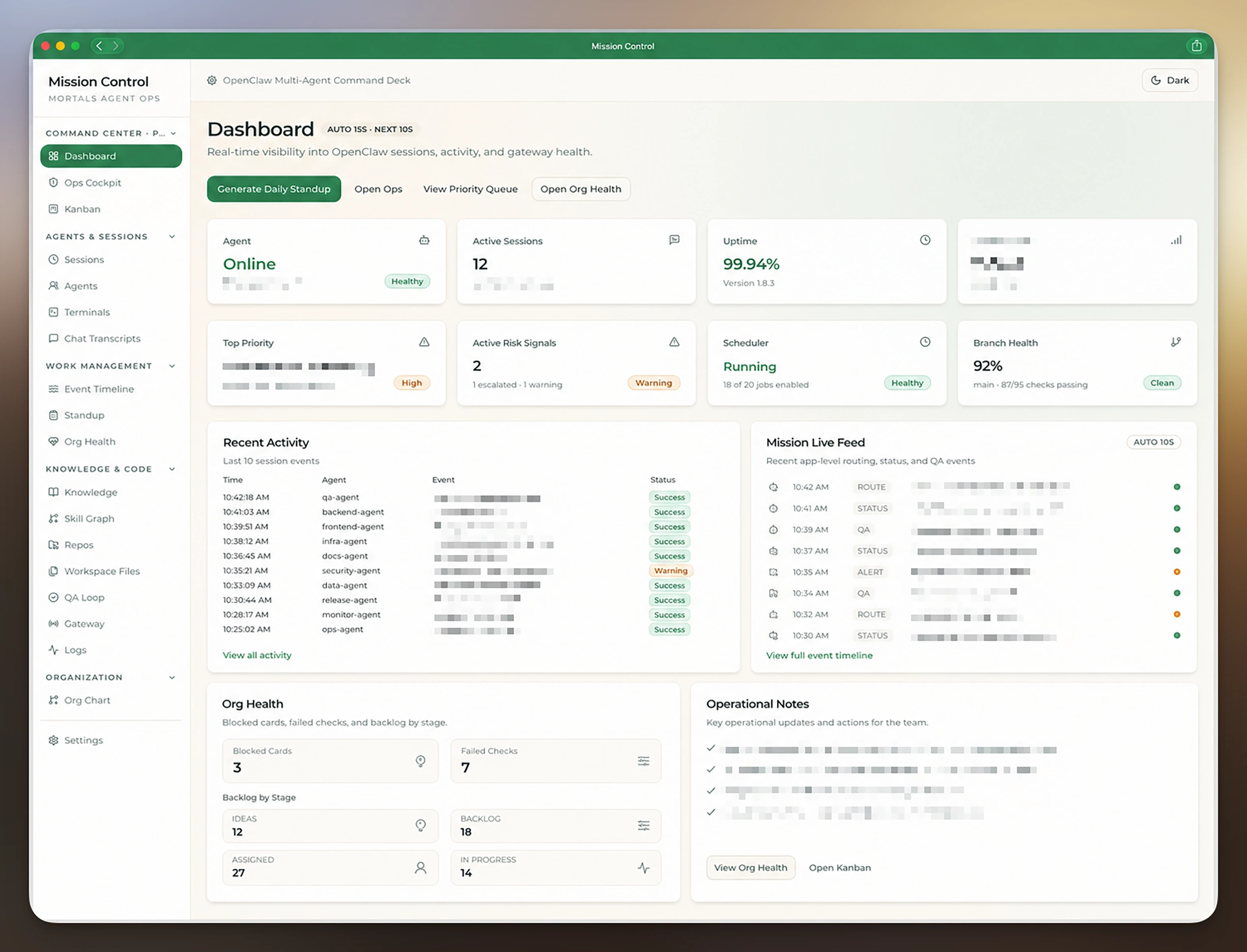Click the first checkmark in Operational Notes
The width and height of the screenshot is (1247, 952).
(711, 748)
